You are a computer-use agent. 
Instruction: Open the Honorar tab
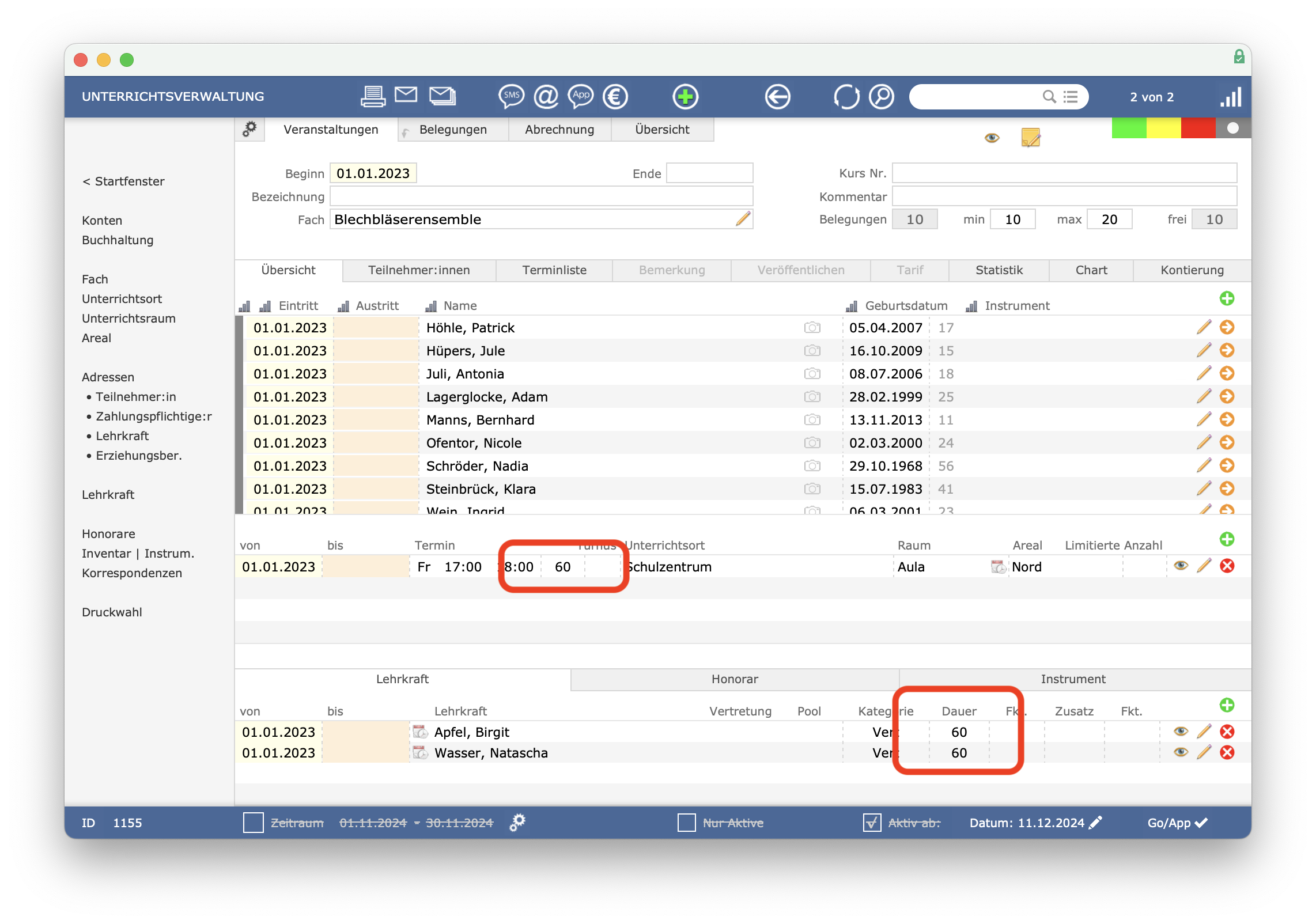click(734, 679)
